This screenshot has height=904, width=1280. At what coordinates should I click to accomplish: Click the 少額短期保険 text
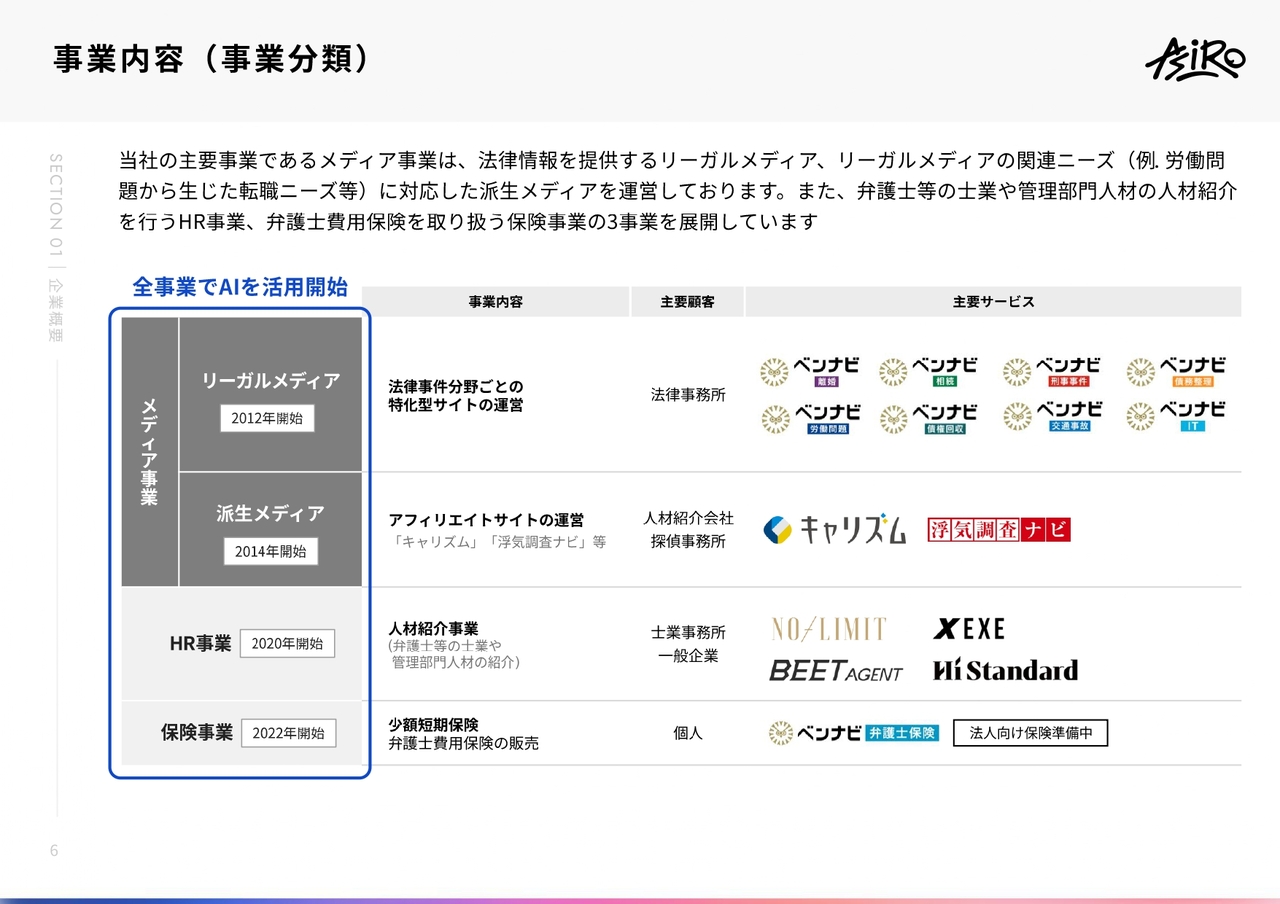(x=433, y=724)
